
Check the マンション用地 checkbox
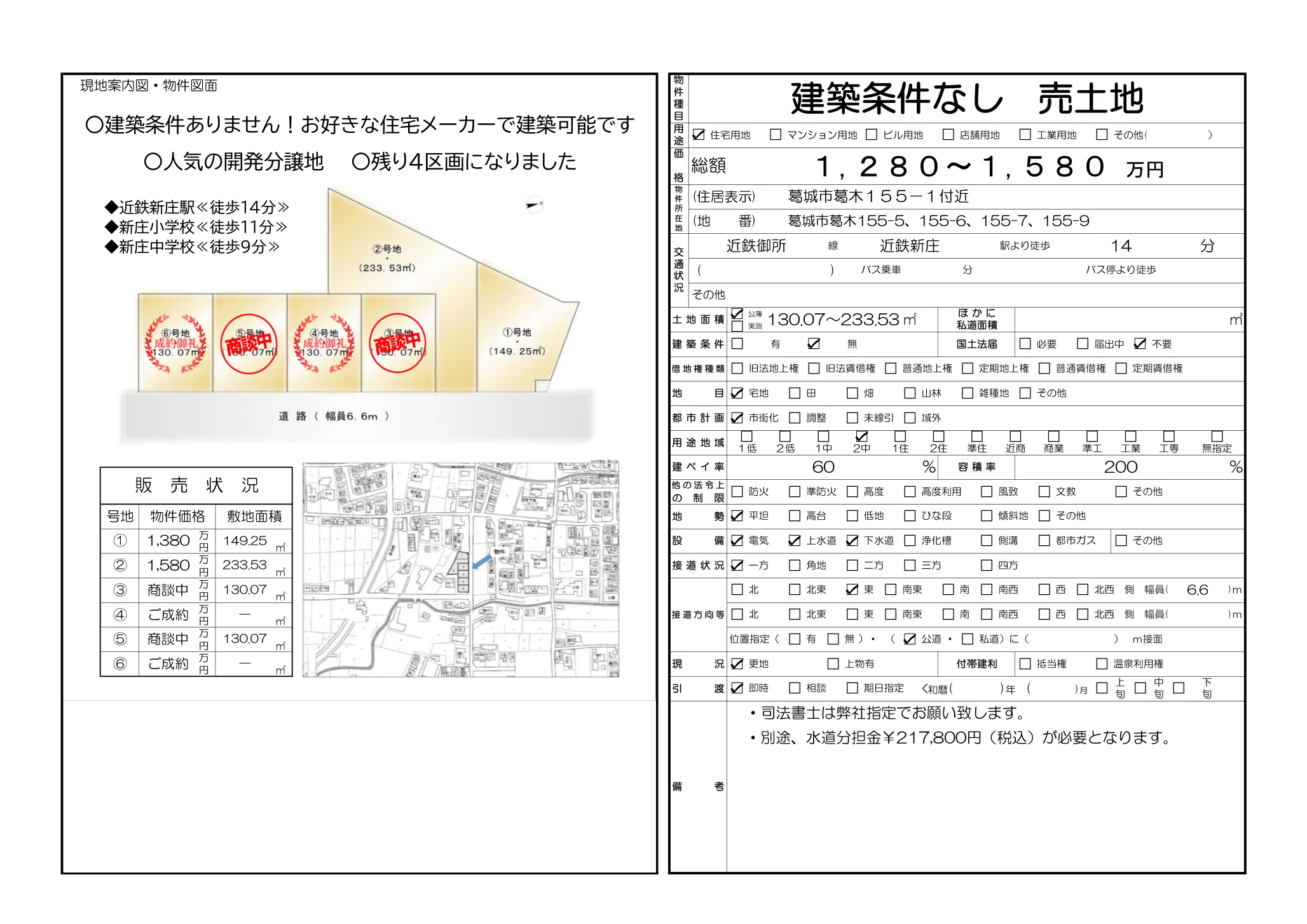point(776,134)
